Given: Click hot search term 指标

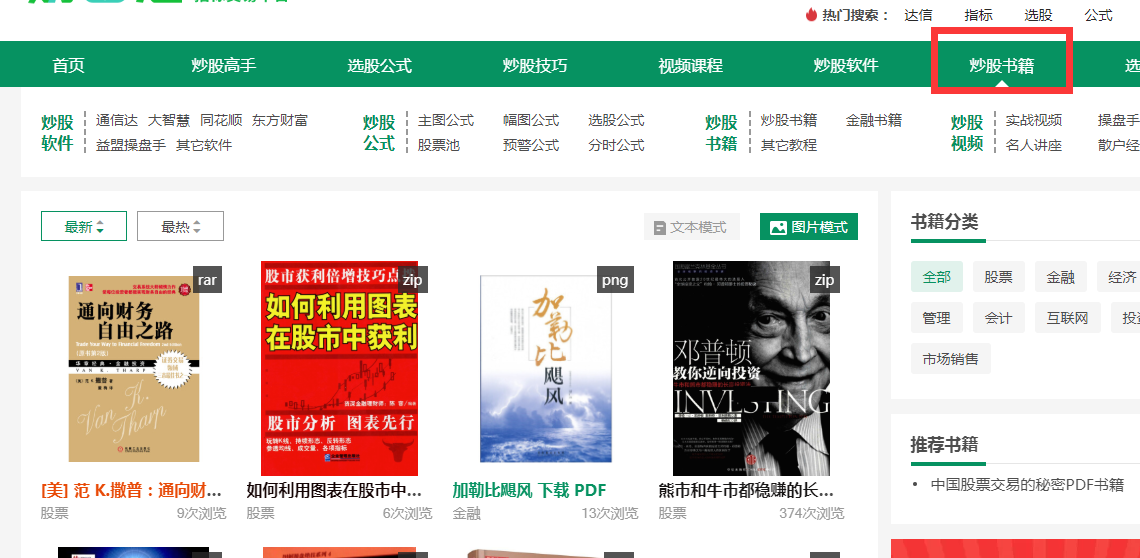Looking at the screenshot, I should (x=978, y=15).
